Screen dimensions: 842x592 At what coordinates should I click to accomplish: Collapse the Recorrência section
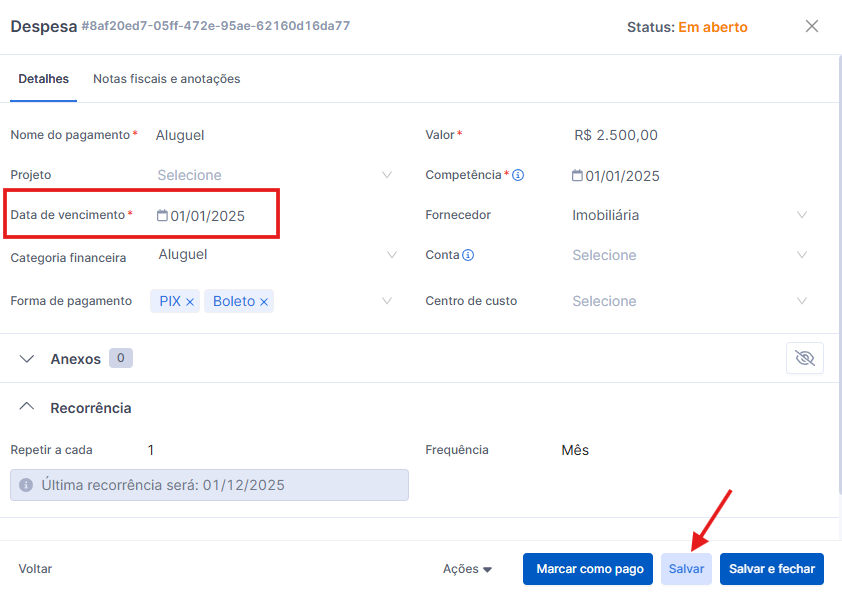27,408
